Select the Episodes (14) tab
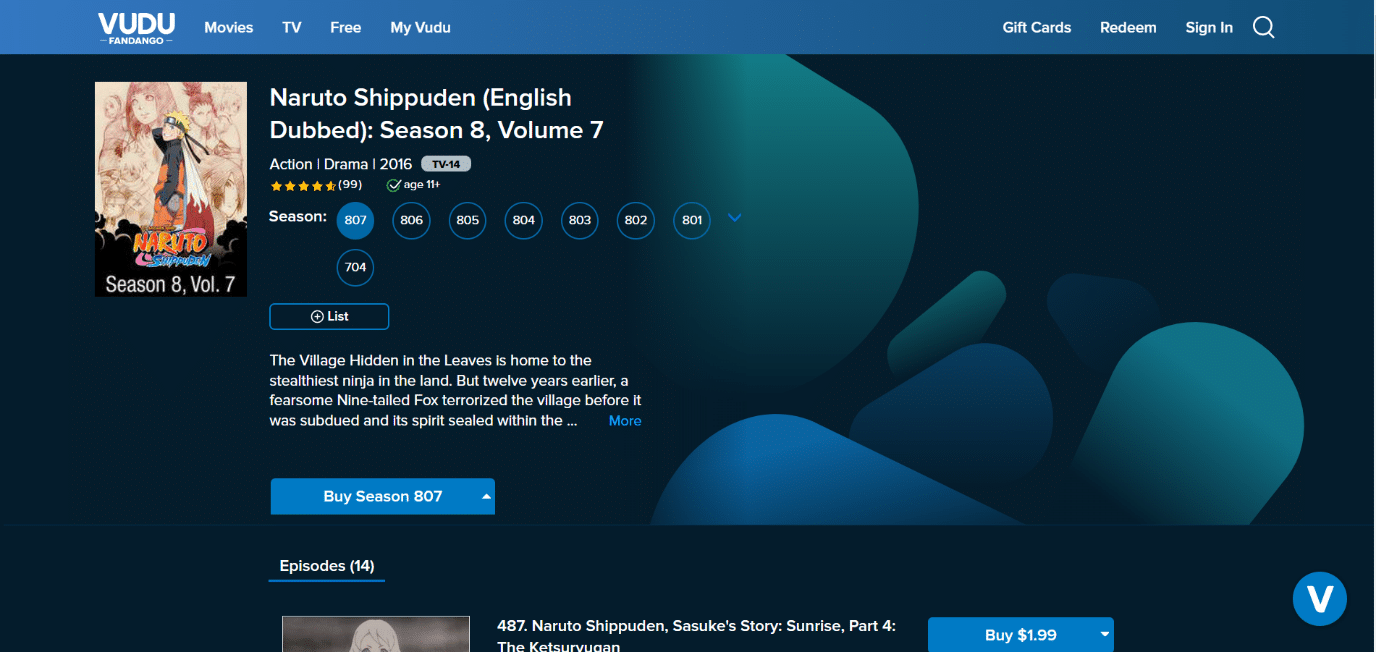Image resolution: width=1376 pixels, height=652 pixels. click(327, 566)
